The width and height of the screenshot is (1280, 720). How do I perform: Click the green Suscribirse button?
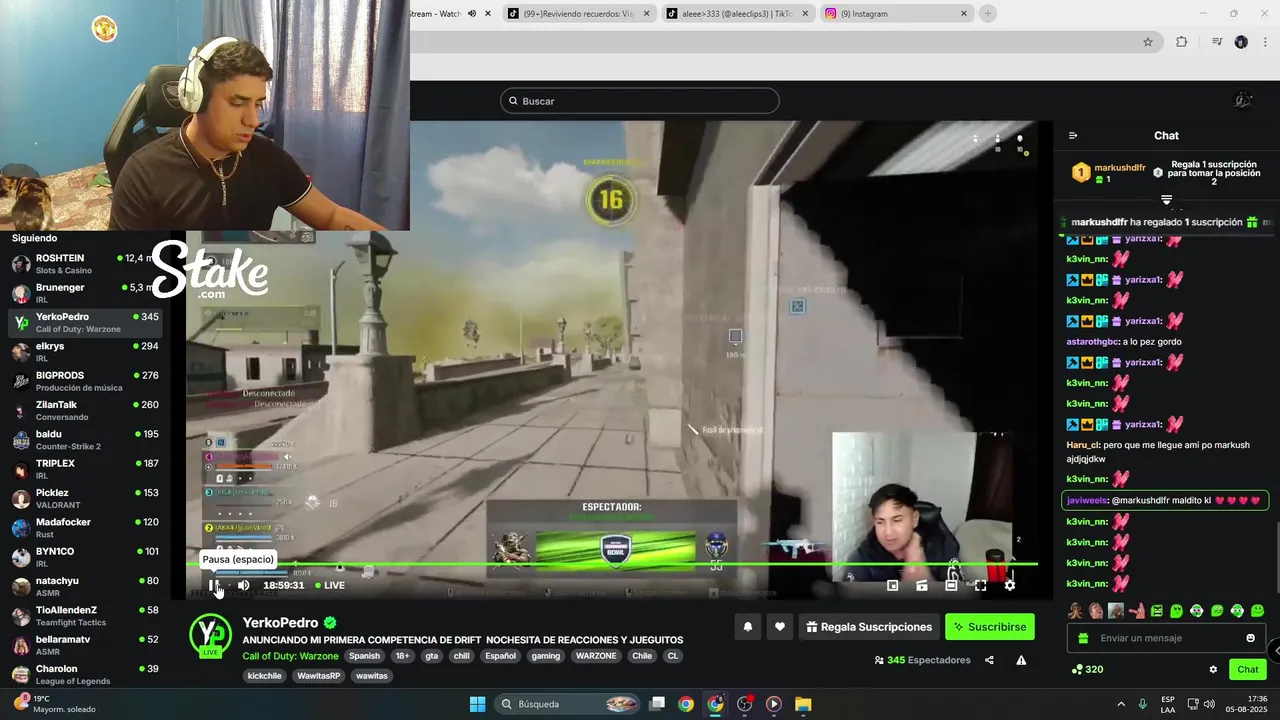(990, 627)
